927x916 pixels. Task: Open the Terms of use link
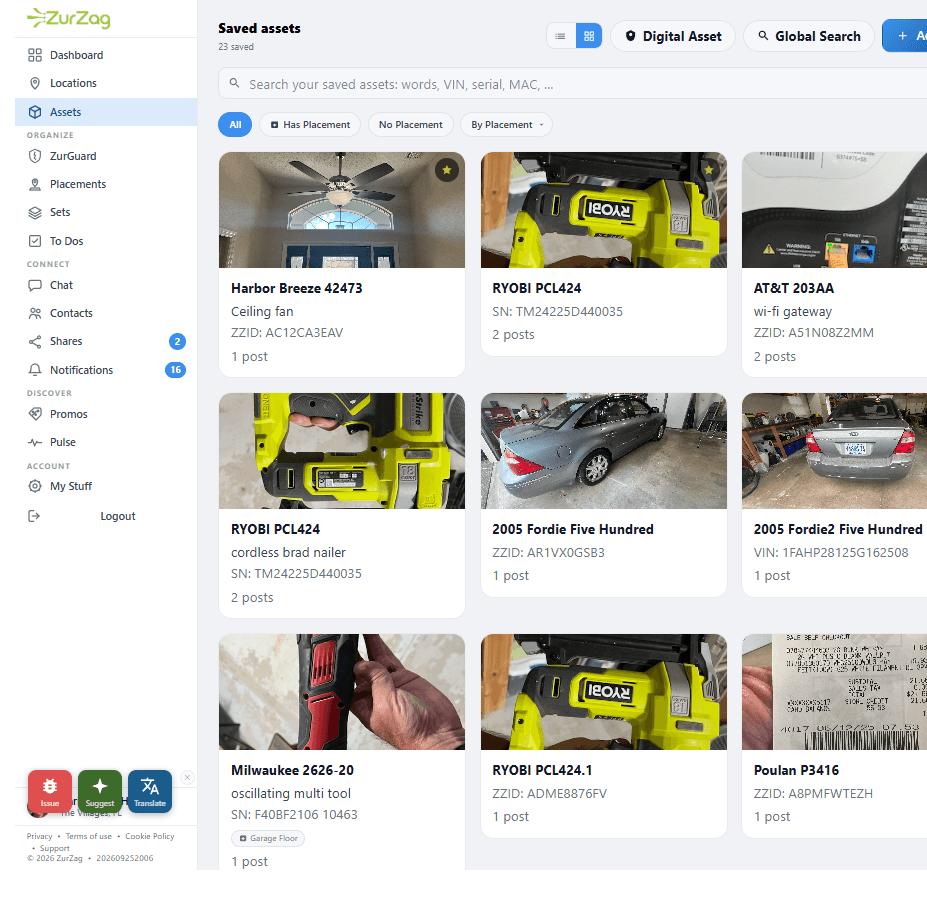coord(89,836)
